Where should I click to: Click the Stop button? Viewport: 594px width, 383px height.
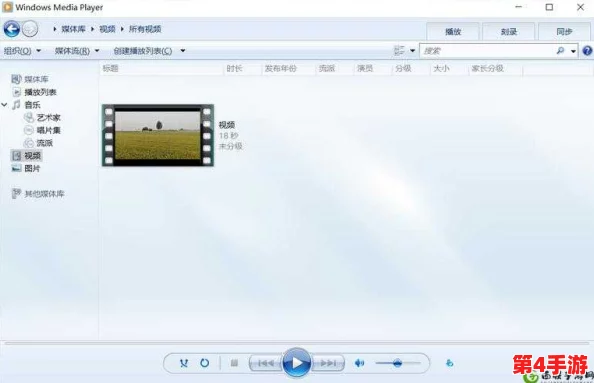pos(234,363)
